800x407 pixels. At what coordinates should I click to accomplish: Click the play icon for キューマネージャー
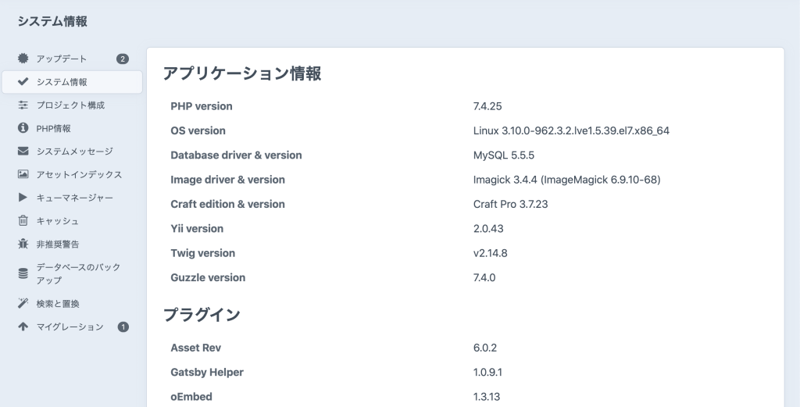pyautogui.click(x=23, y=197)
